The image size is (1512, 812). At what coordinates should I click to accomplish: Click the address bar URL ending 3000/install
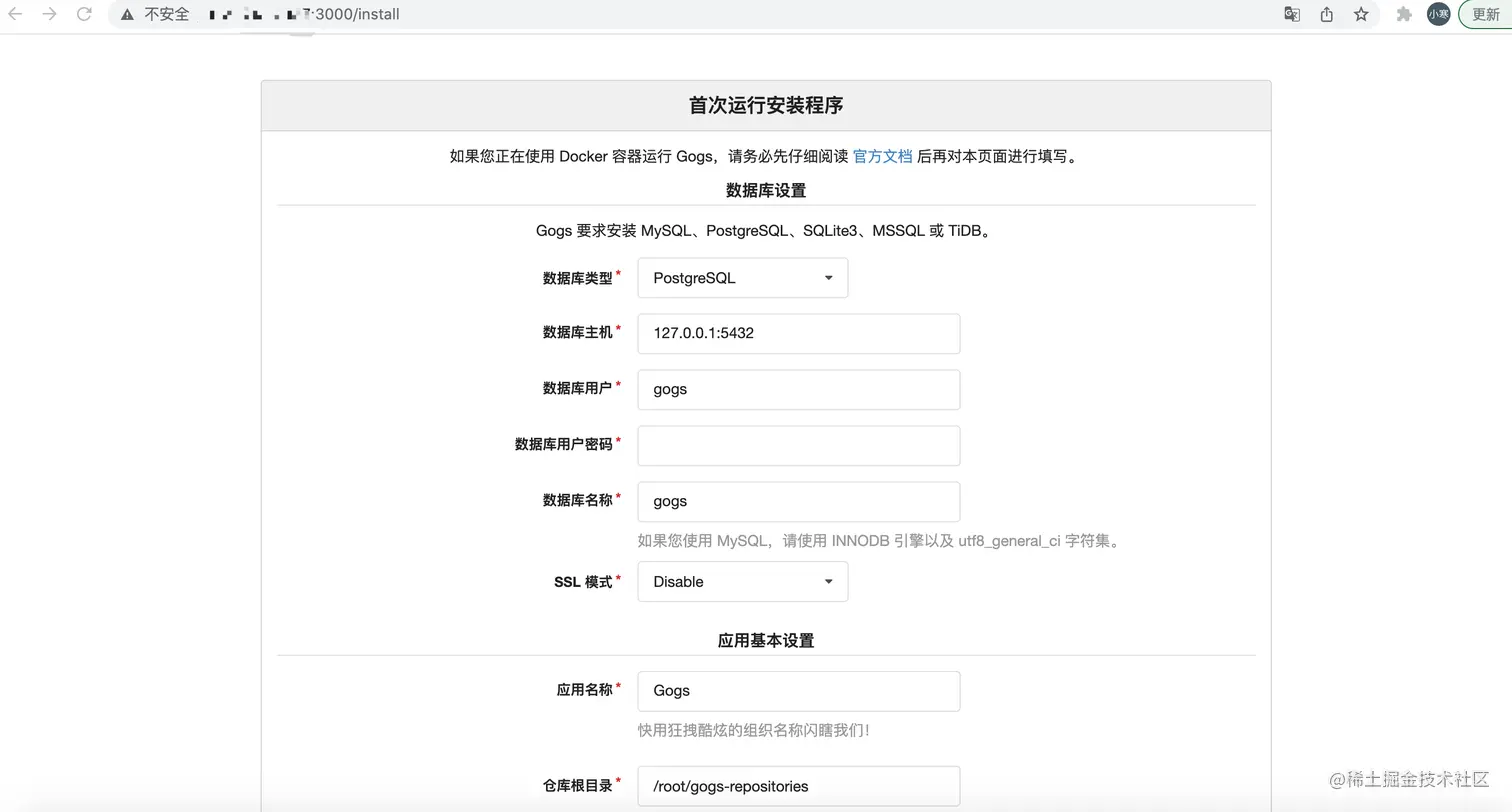[x=305, y=15]
